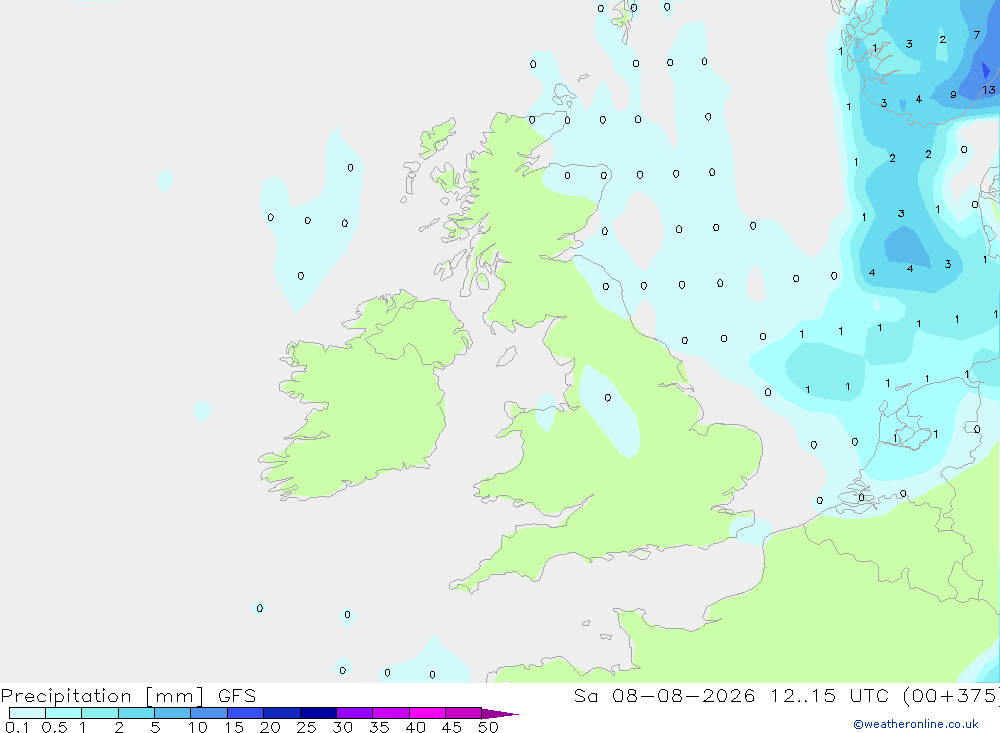
Task: Click the legend label '25'
Action: click(307, 727)
